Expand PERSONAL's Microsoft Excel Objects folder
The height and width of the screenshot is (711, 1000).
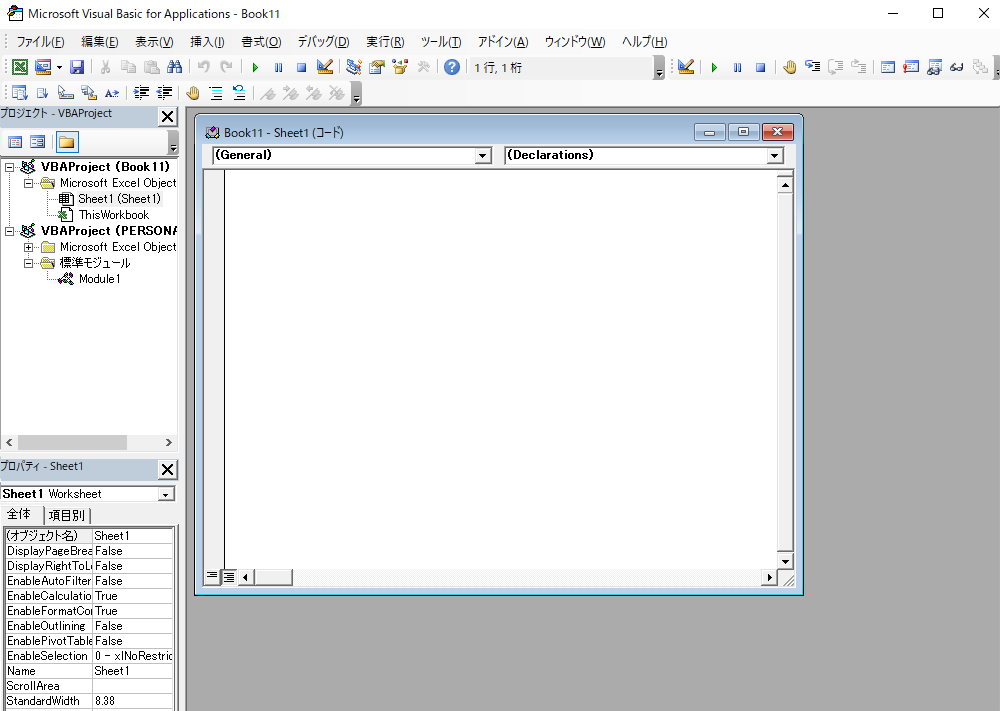[x=28, y=247]
